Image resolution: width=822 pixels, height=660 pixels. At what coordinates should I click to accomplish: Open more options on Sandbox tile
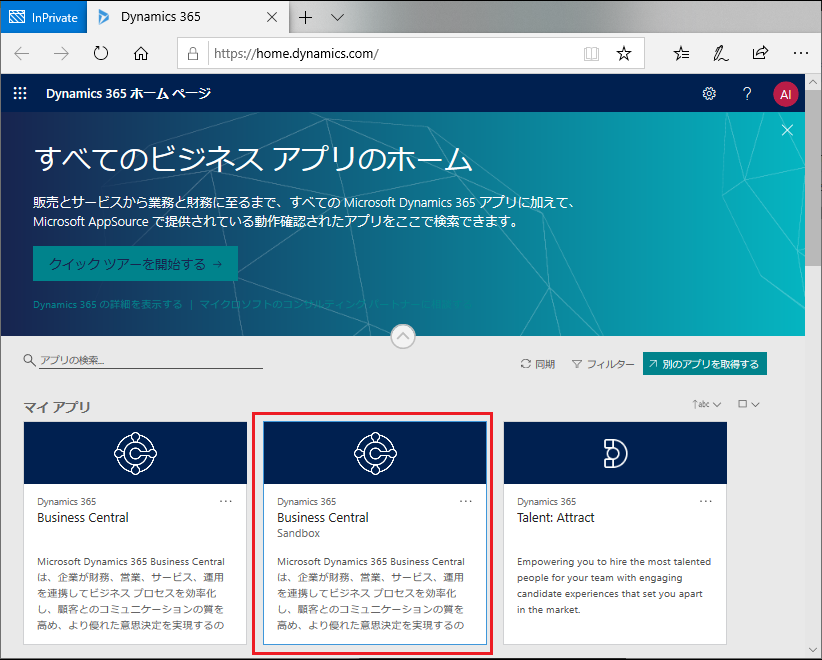(x=466, y=501)
